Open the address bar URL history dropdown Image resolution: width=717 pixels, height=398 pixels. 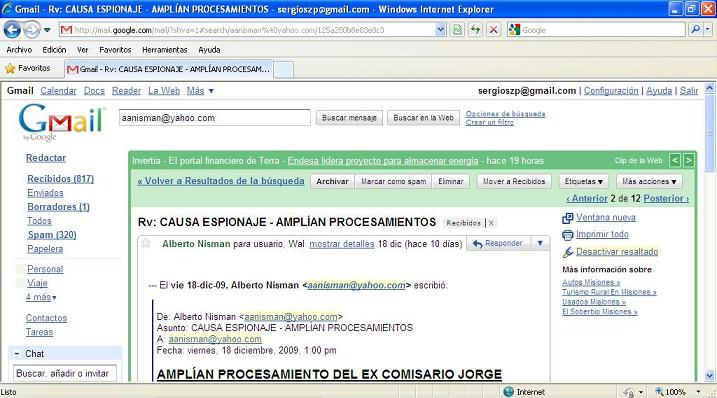[x=440, y=30]
